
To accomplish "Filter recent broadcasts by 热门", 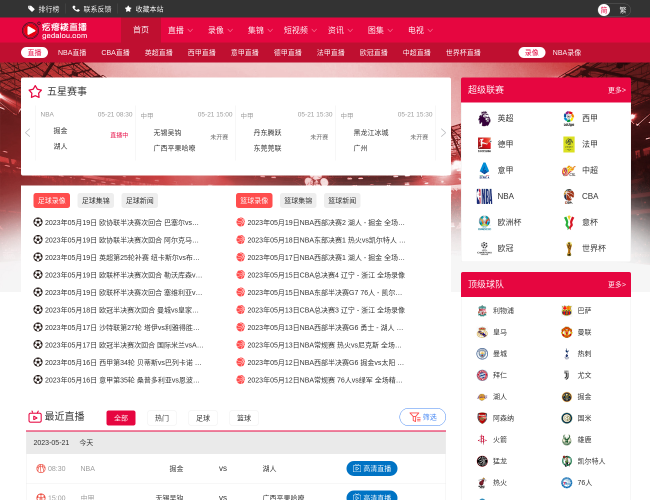I will pos(162,417).
